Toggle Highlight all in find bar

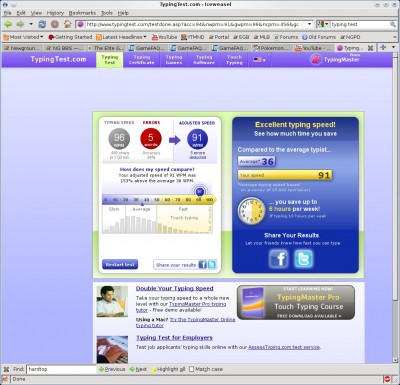click(168, 369)
